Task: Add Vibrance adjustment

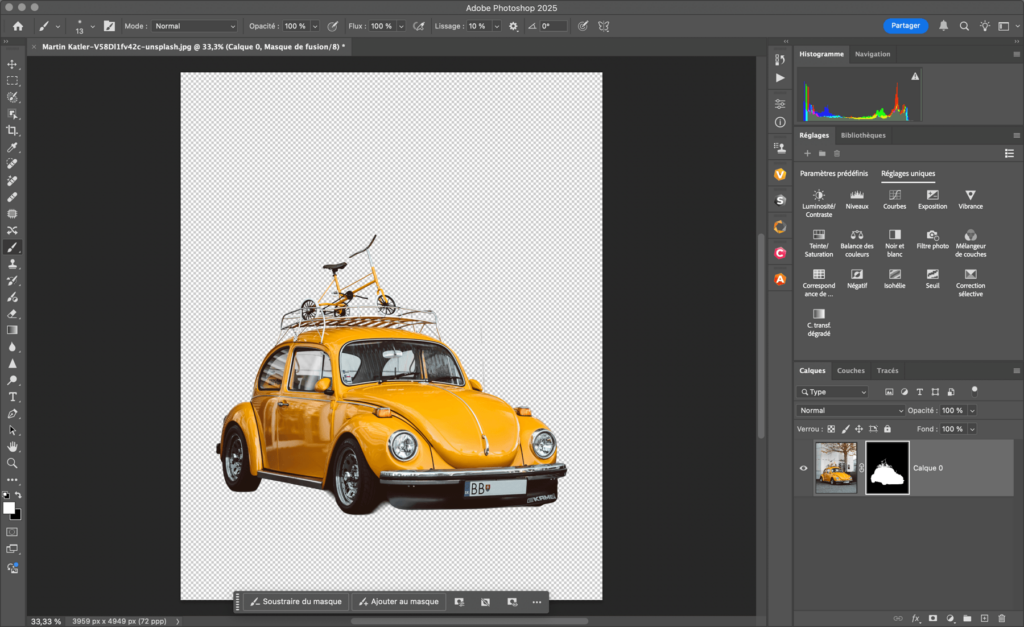Action: pos(970,199)
